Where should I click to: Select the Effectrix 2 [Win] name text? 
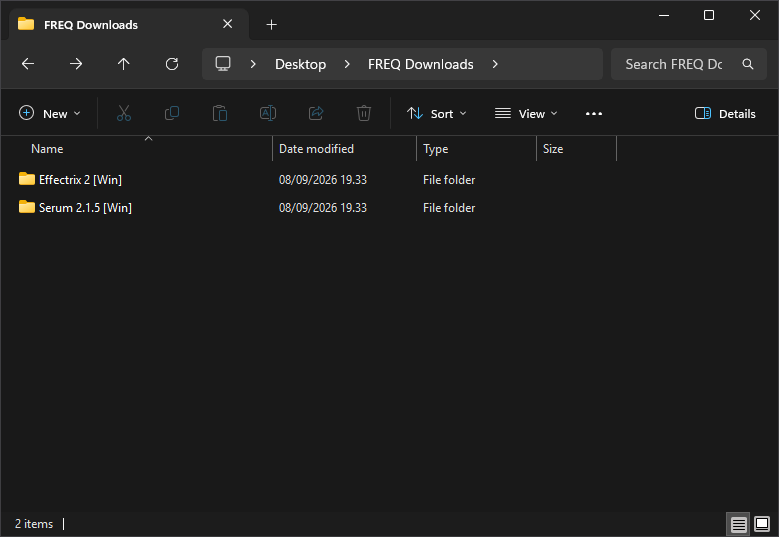pyautogui.click(x=80, y=179)
